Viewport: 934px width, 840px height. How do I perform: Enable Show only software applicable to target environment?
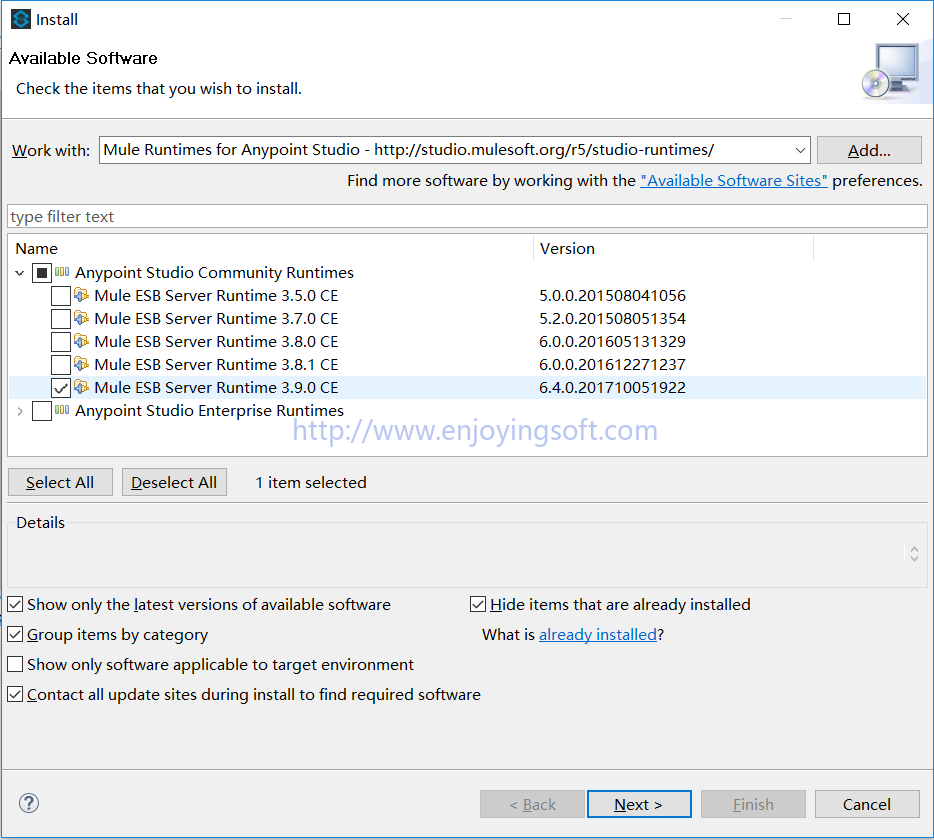coord(15,664)
